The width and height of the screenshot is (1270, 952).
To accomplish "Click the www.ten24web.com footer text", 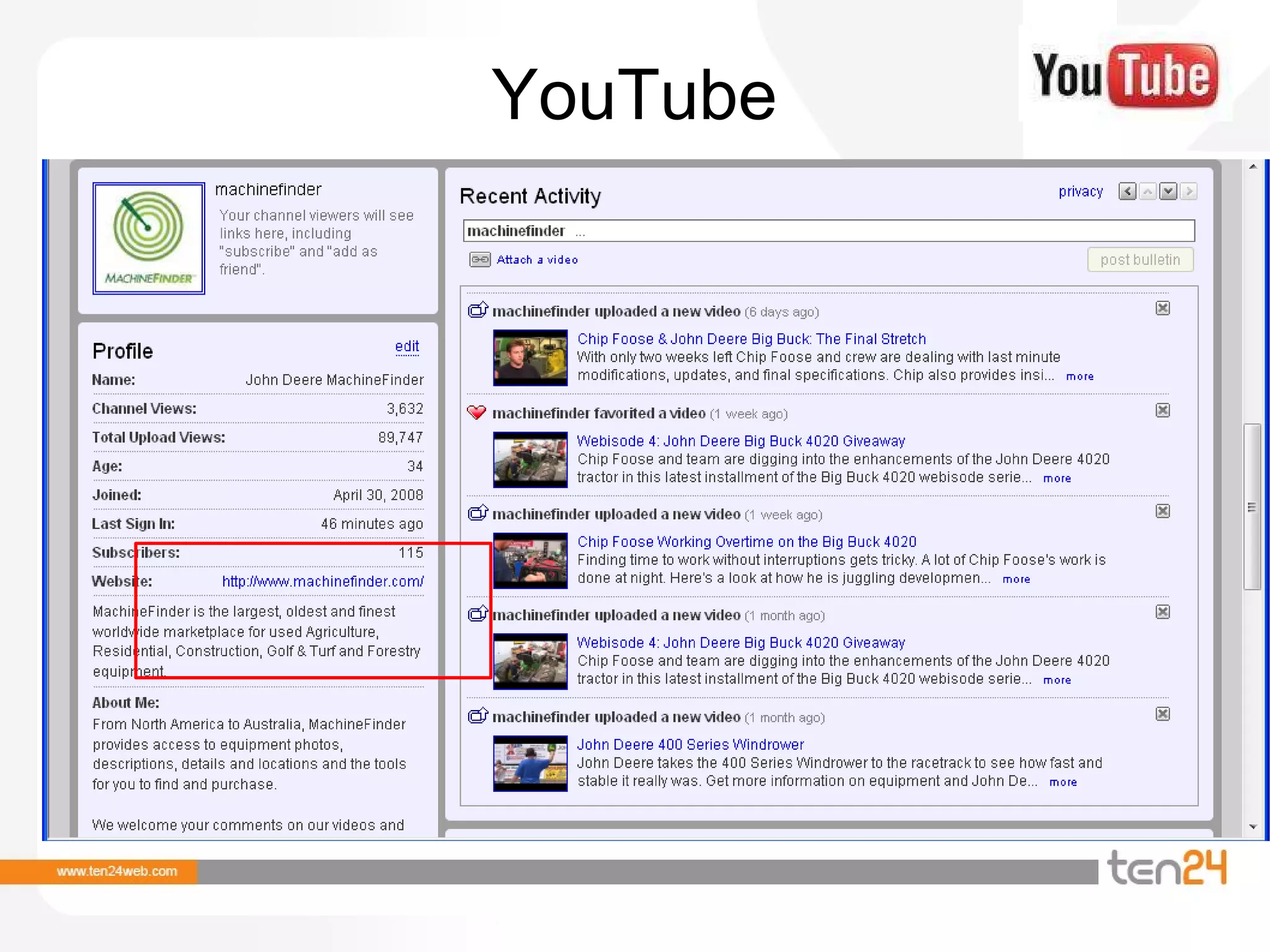I will click(117, 871).
